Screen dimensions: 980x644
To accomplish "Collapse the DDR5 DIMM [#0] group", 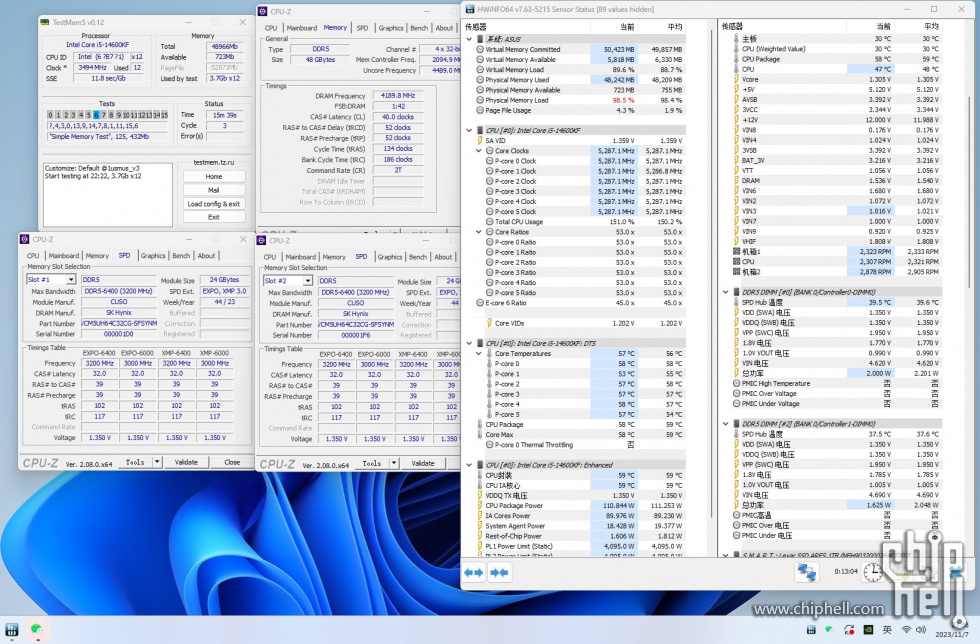I will (x=726, y=292).
